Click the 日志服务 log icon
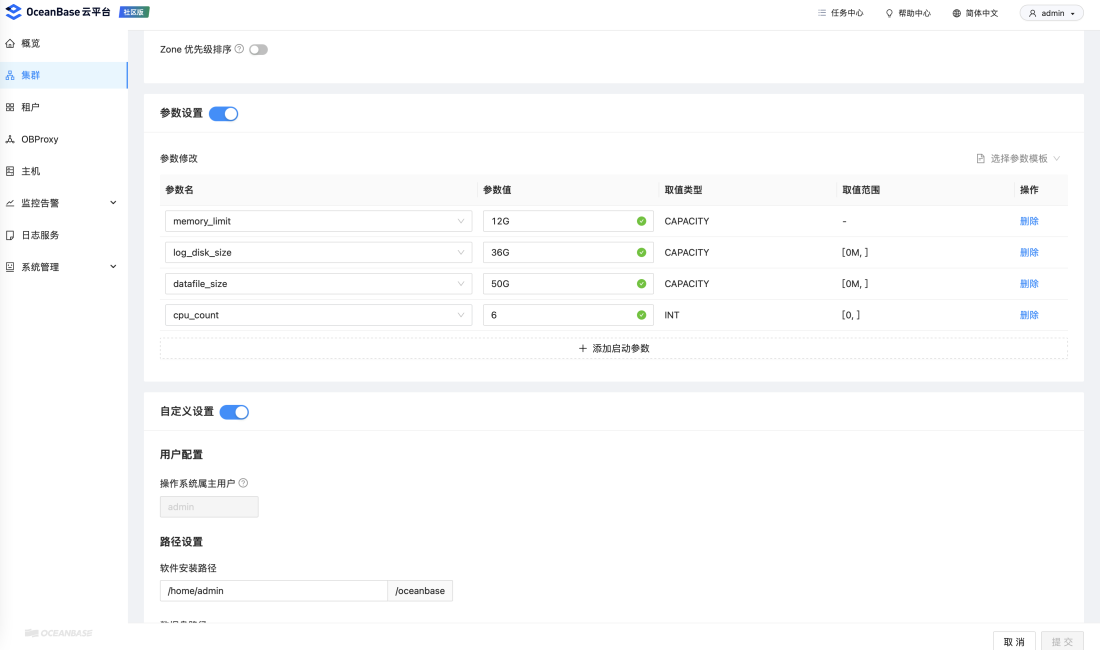Screen dimensions: 1100x650 pos(10,235)
